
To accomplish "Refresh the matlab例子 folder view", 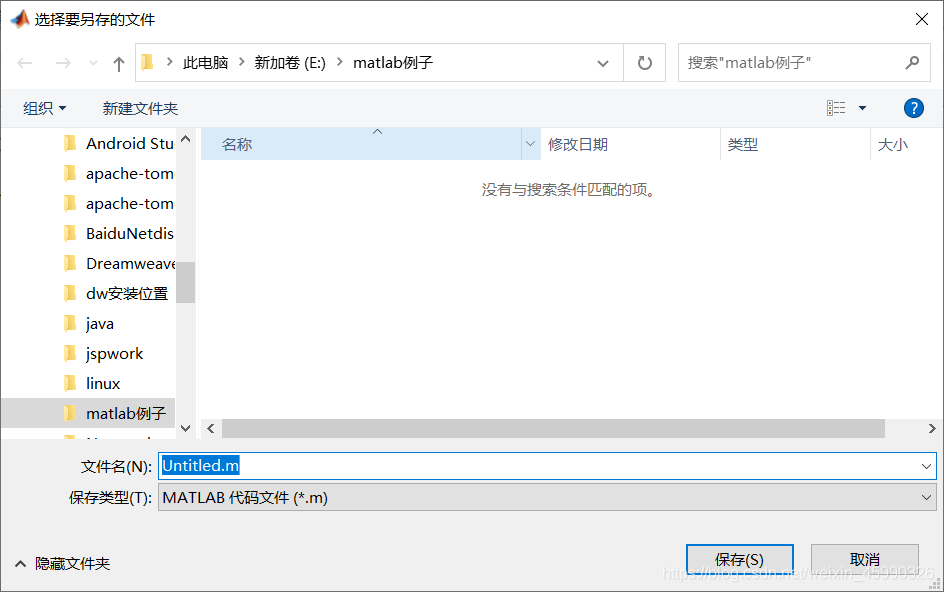I will coord(644,62).
